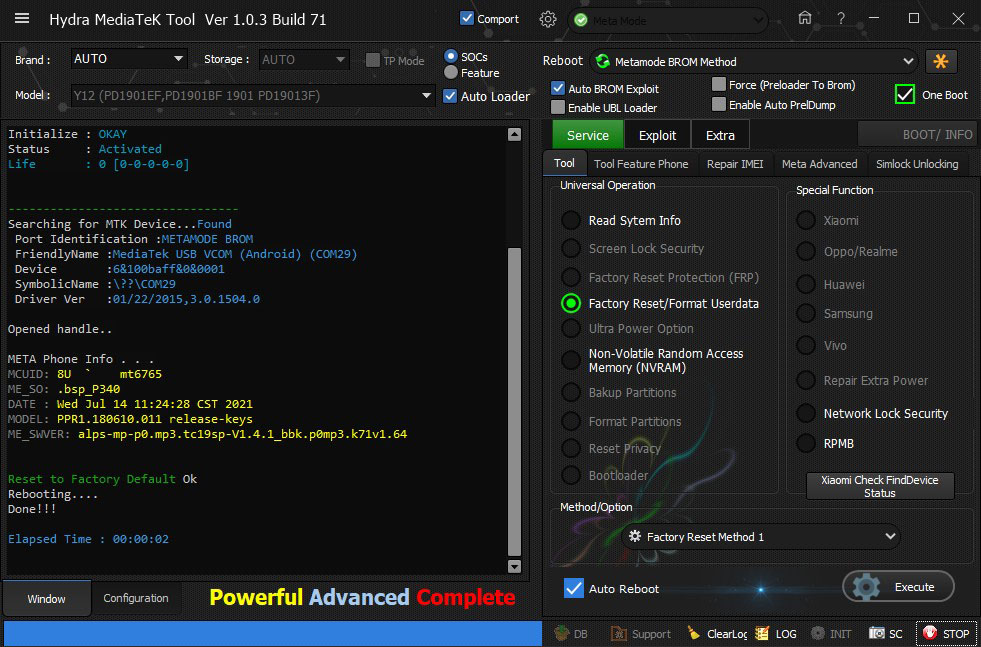
Task: Click the INIT gear in bottom bar
Action: coord(831,633)
